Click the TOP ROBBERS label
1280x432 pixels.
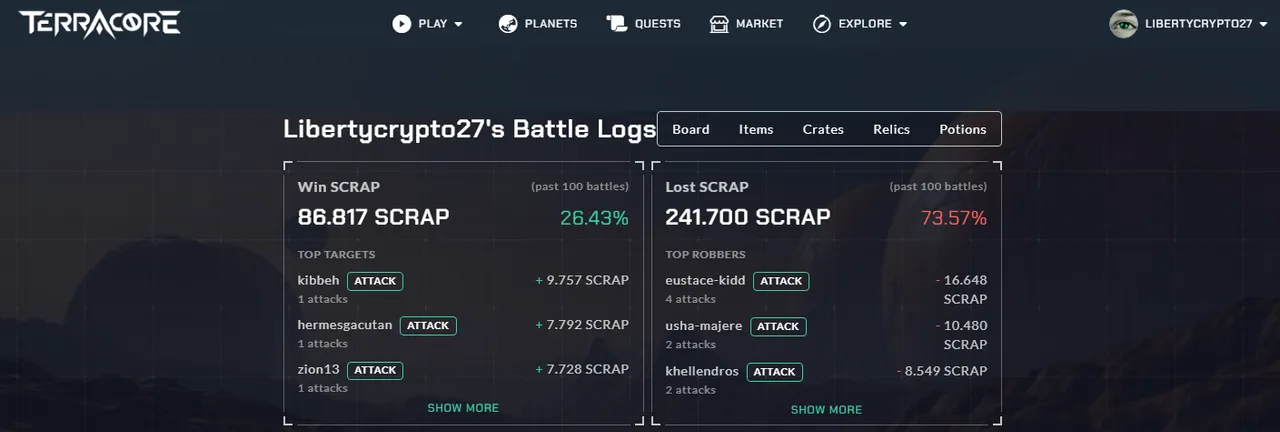(x=705, y=255)
